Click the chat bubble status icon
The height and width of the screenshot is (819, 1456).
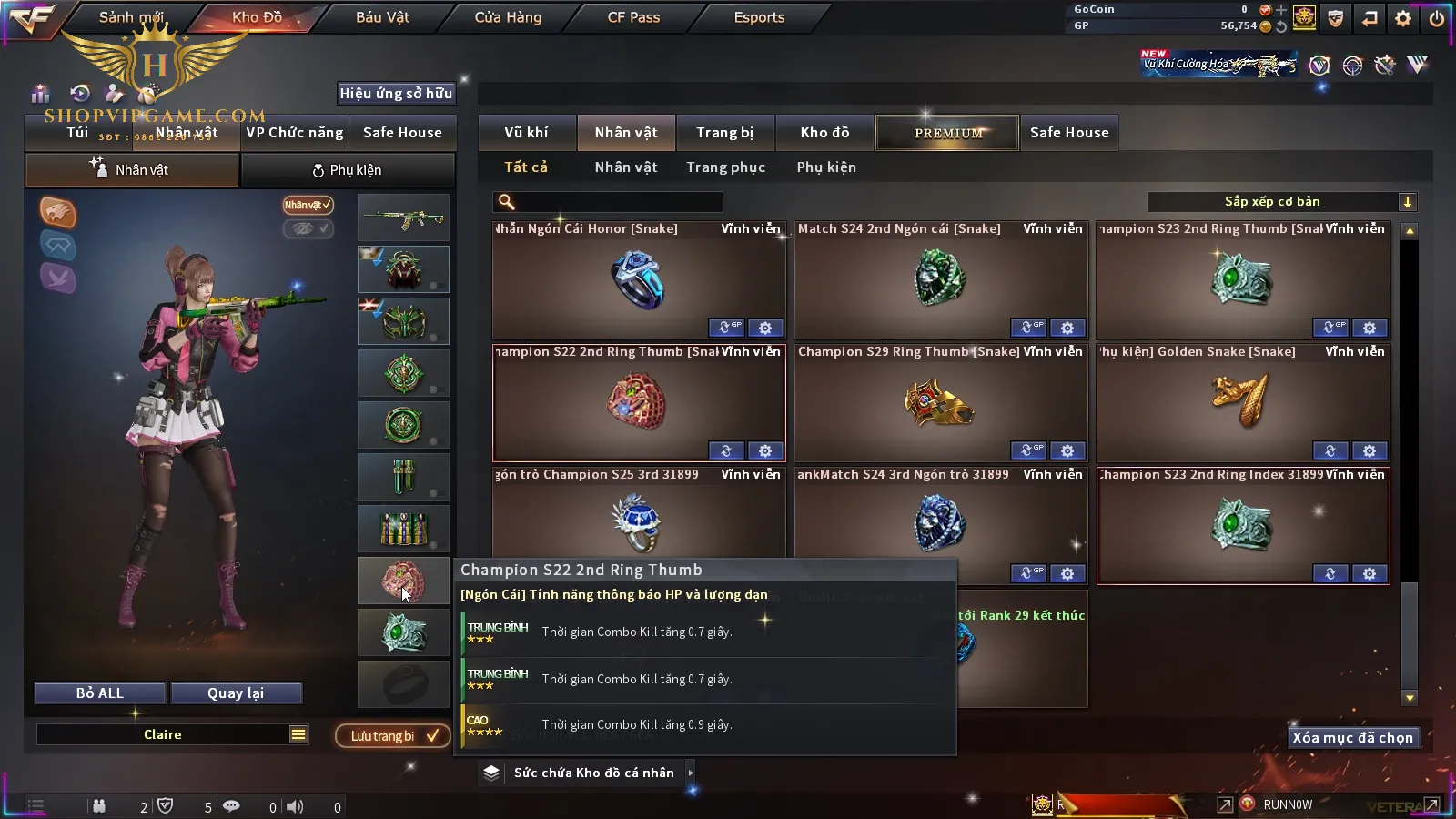click(x=231, y=806)
